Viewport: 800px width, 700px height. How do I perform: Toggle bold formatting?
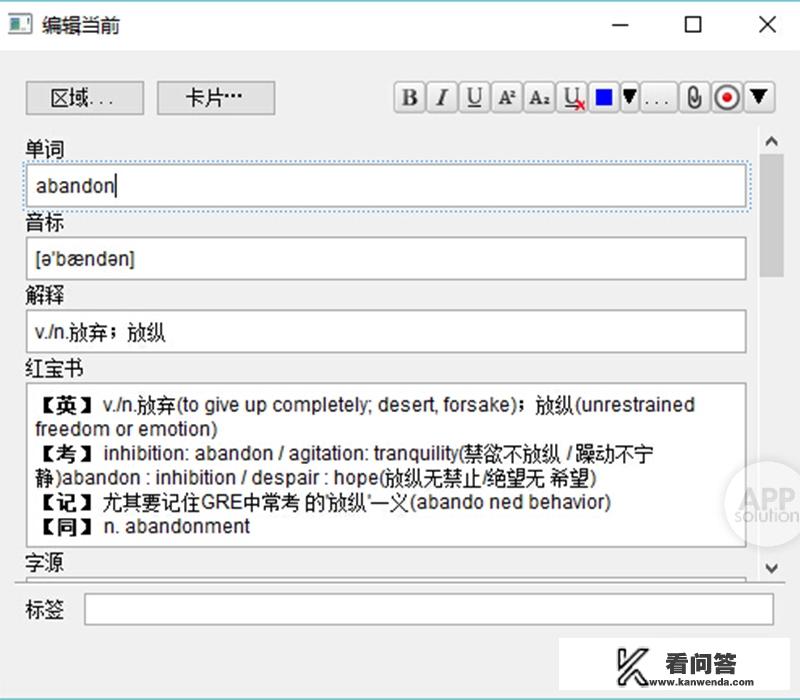(408, 98)
